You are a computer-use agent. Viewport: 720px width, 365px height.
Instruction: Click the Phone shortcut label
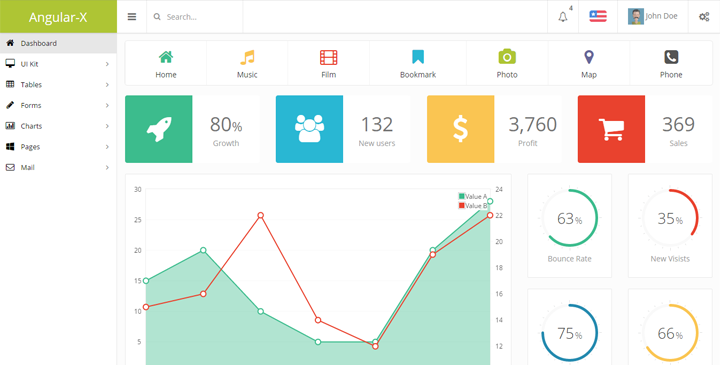[x=671, y=74]
